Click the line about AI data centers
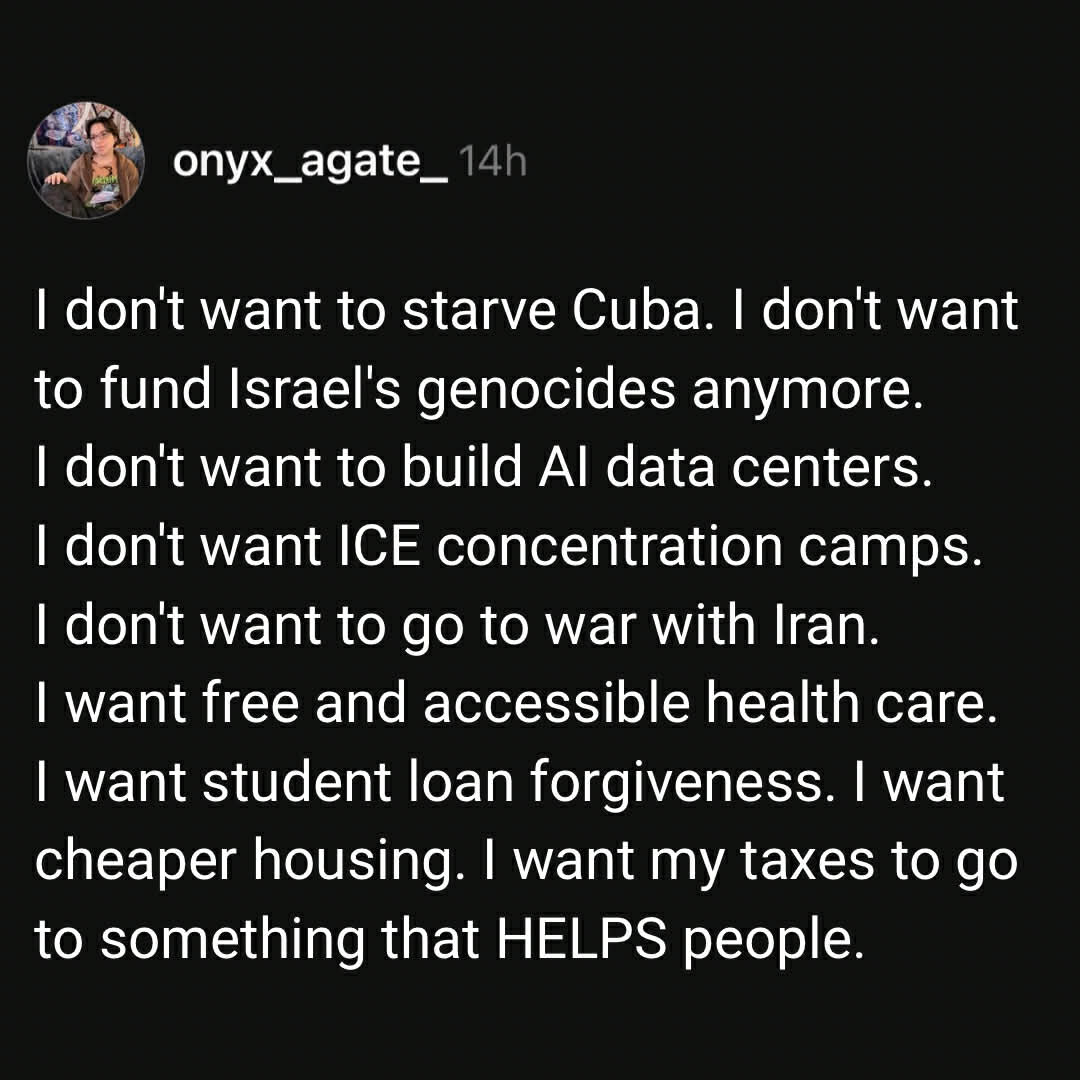1080x1080 pixels. pos(482,470)
